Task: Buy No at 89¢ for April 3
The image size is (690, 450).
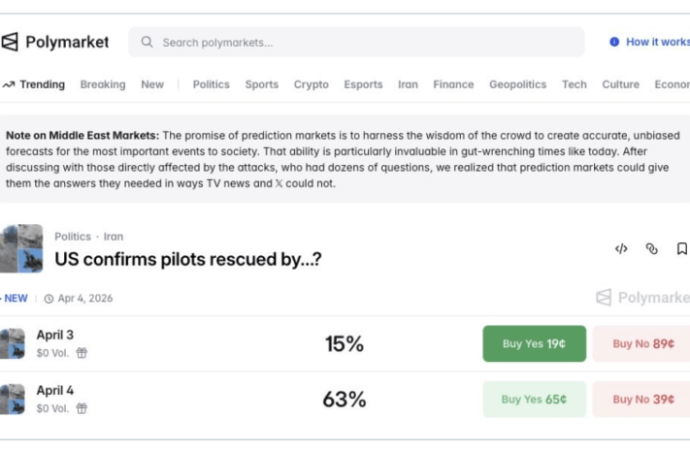Action: (x=642, y=343)
